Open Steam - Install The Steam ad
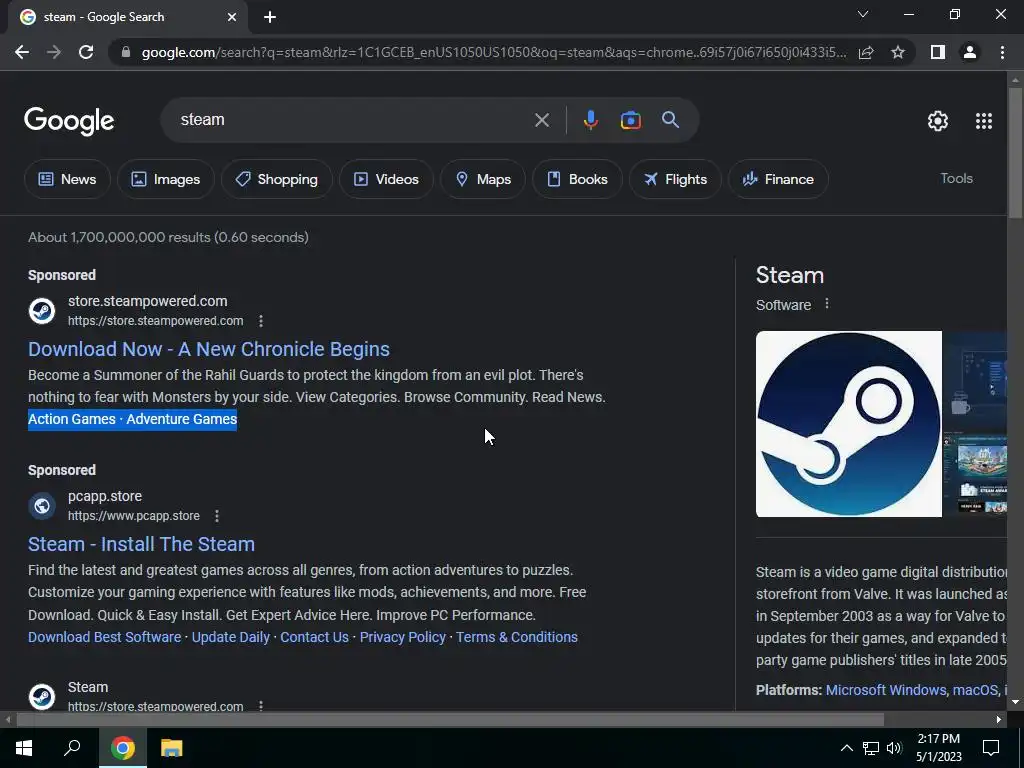1024x768 pixels. 141,544
